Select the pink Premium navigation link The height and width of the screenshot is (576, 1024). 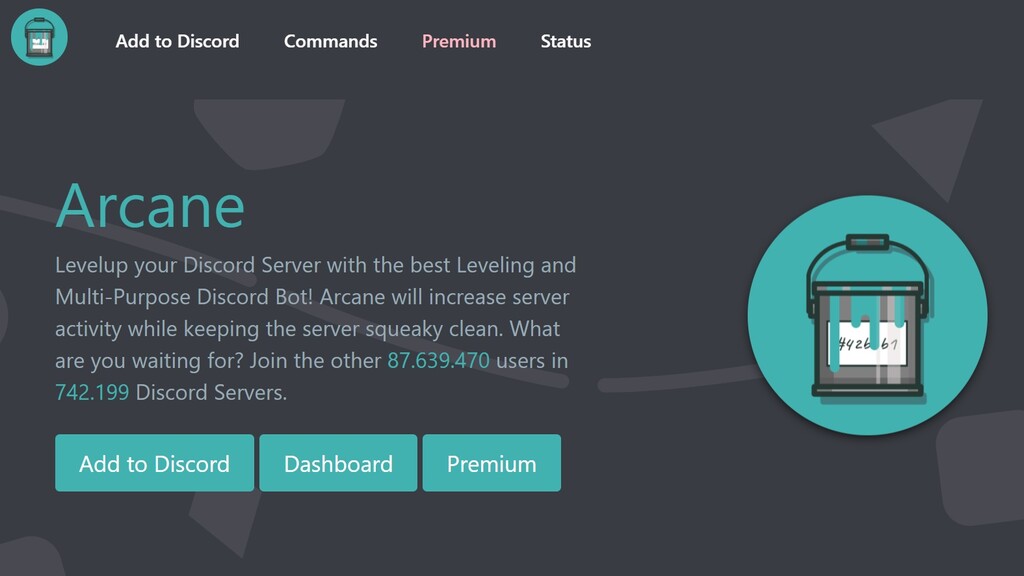click(x=458, y=41)
